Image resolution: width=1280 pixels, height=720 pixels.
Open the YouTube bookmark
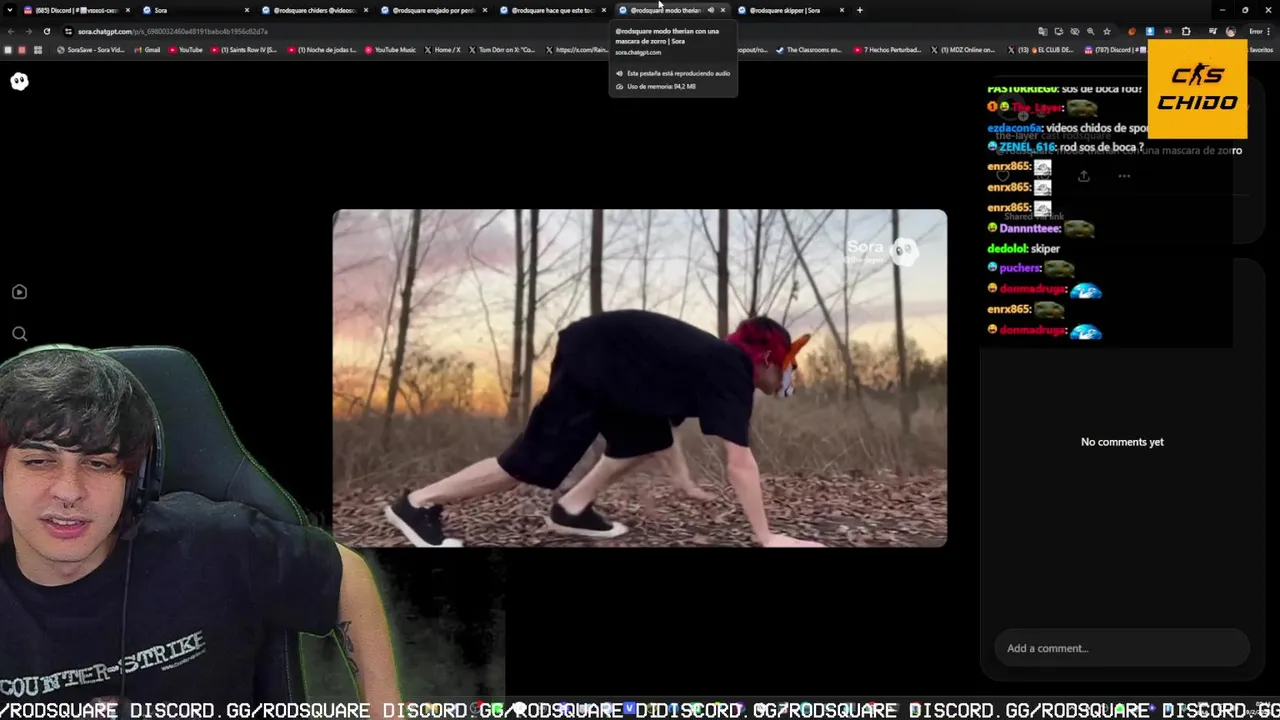tap(185, 49)
